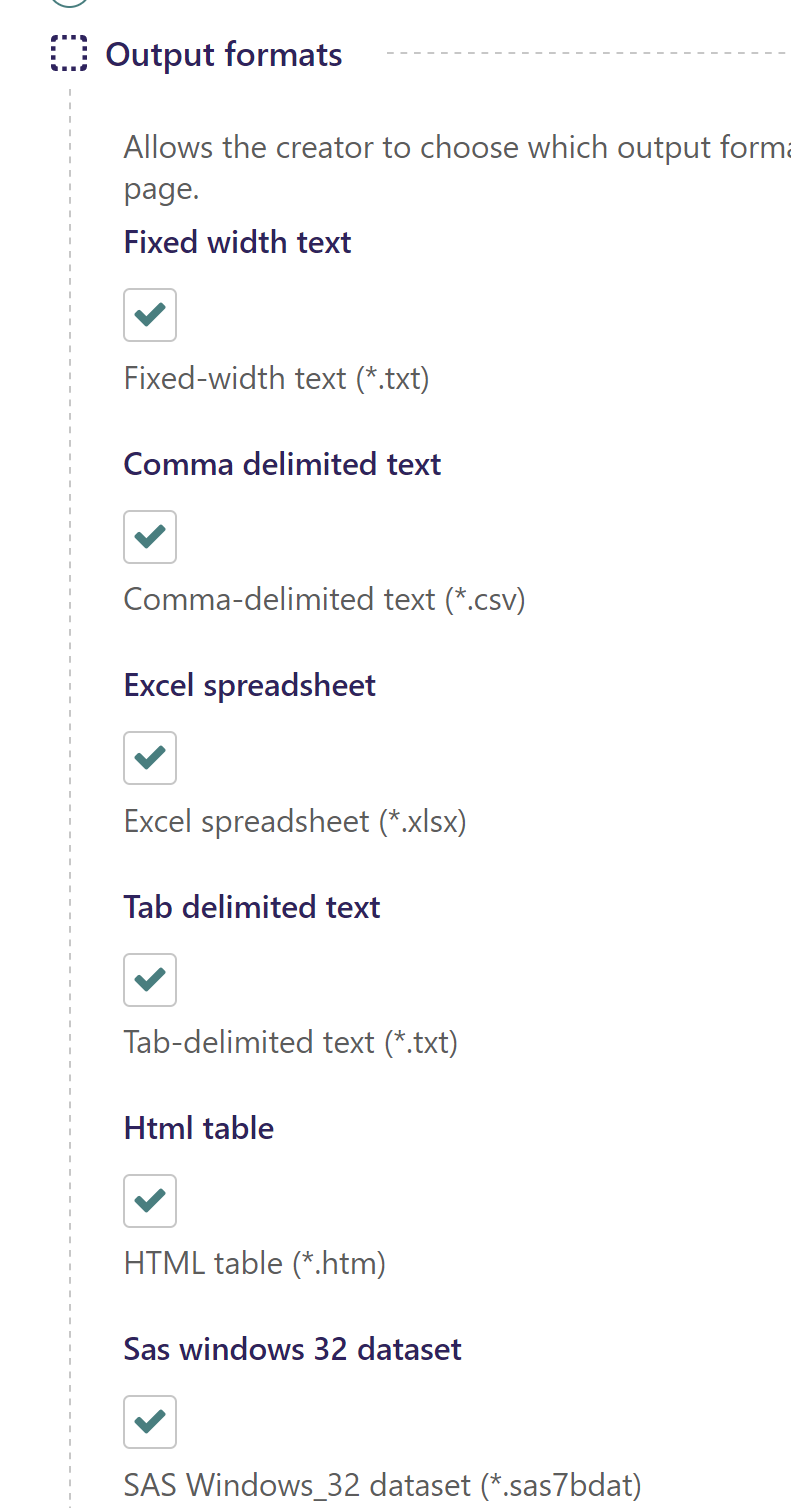Click the Tab delimited text field label
Image resolution: width=791 pixels, height=1508 pixels.
point(251,907)
